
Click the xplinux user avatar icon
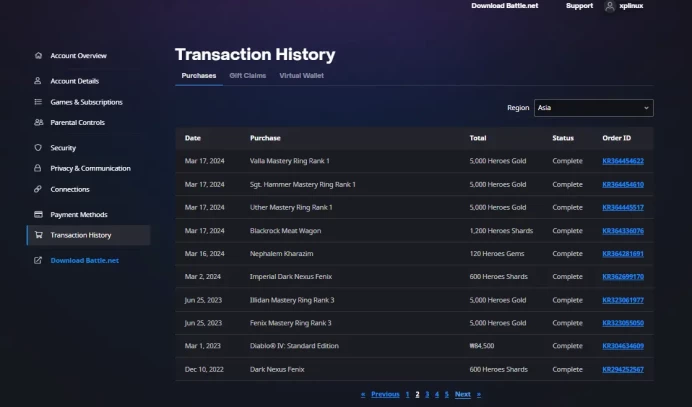(x=609, y=6)
